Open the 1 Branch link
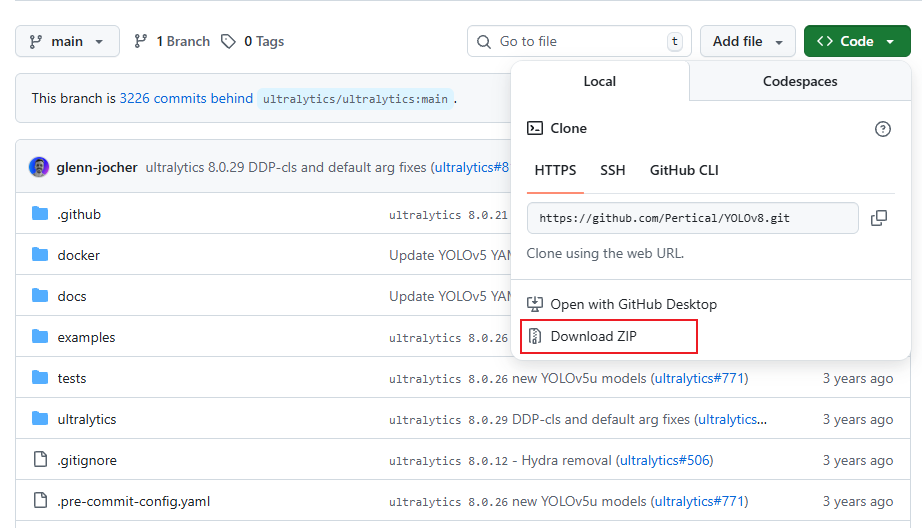Screen dimensions: 922x528 (x=172, y=41)
